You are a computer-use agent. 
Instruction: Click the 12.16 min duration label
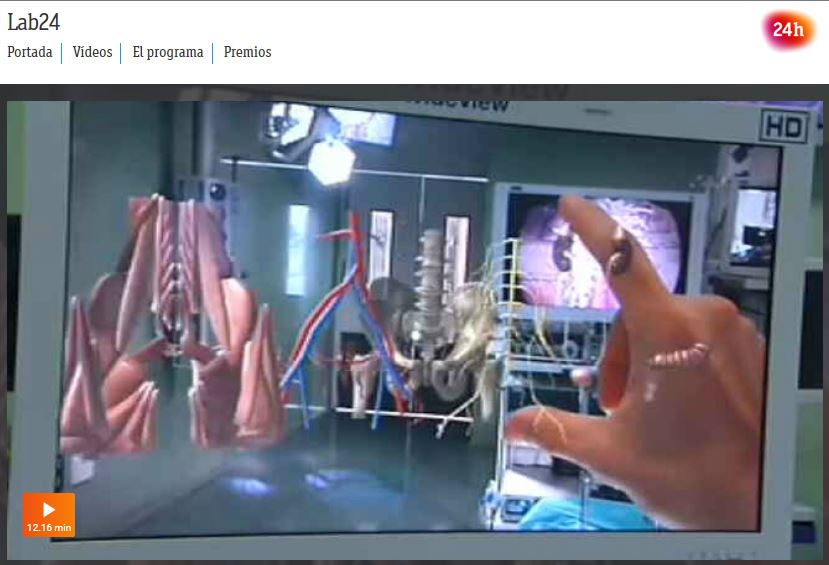49,527
